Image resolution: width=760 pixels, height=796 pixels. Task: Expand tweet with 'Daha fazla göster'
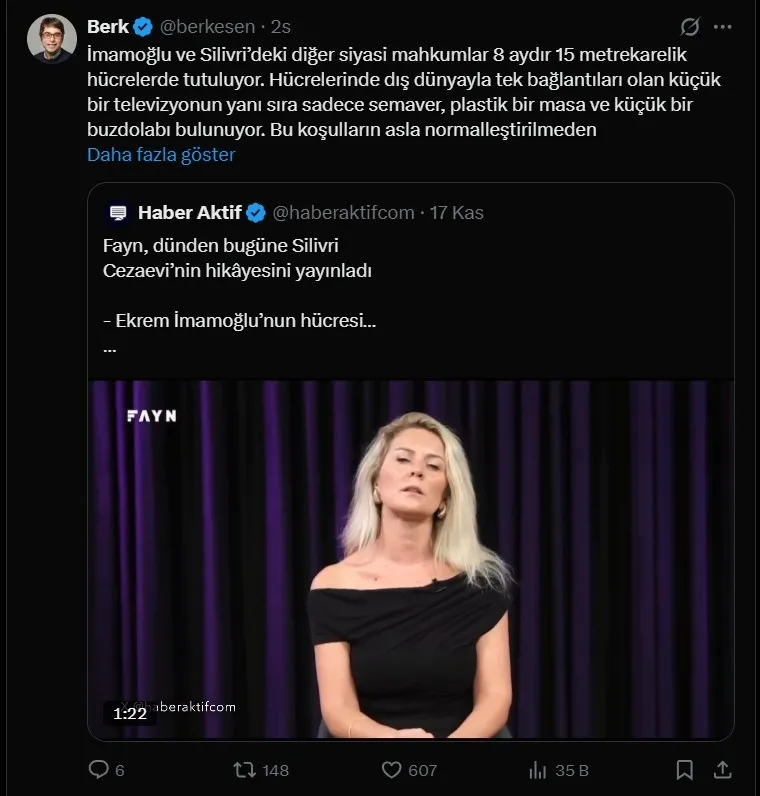pos(161,154)
